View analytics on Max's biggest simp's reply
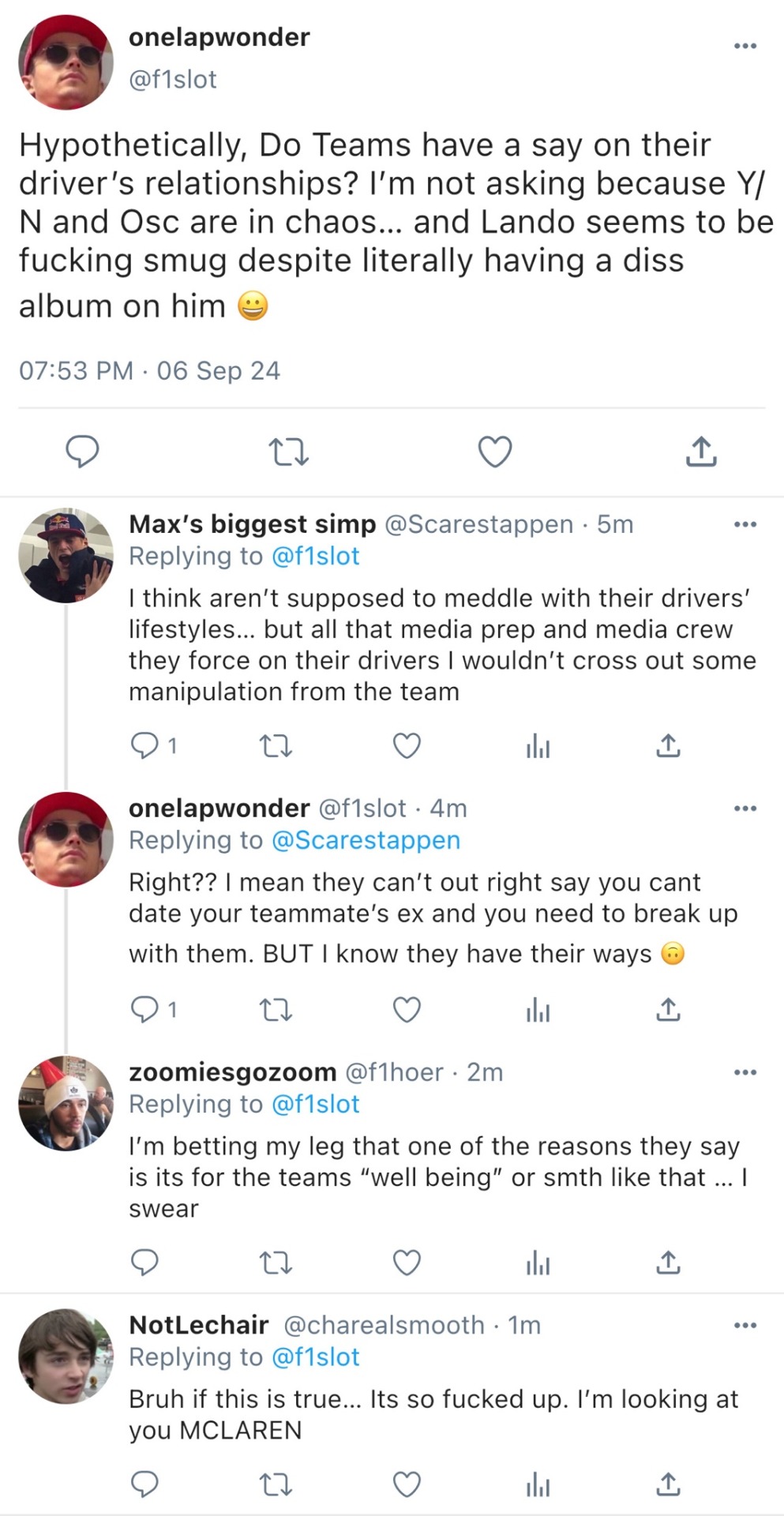This screenshot has height=1516, width=784. pyautogui.click(x=538, y=745)
